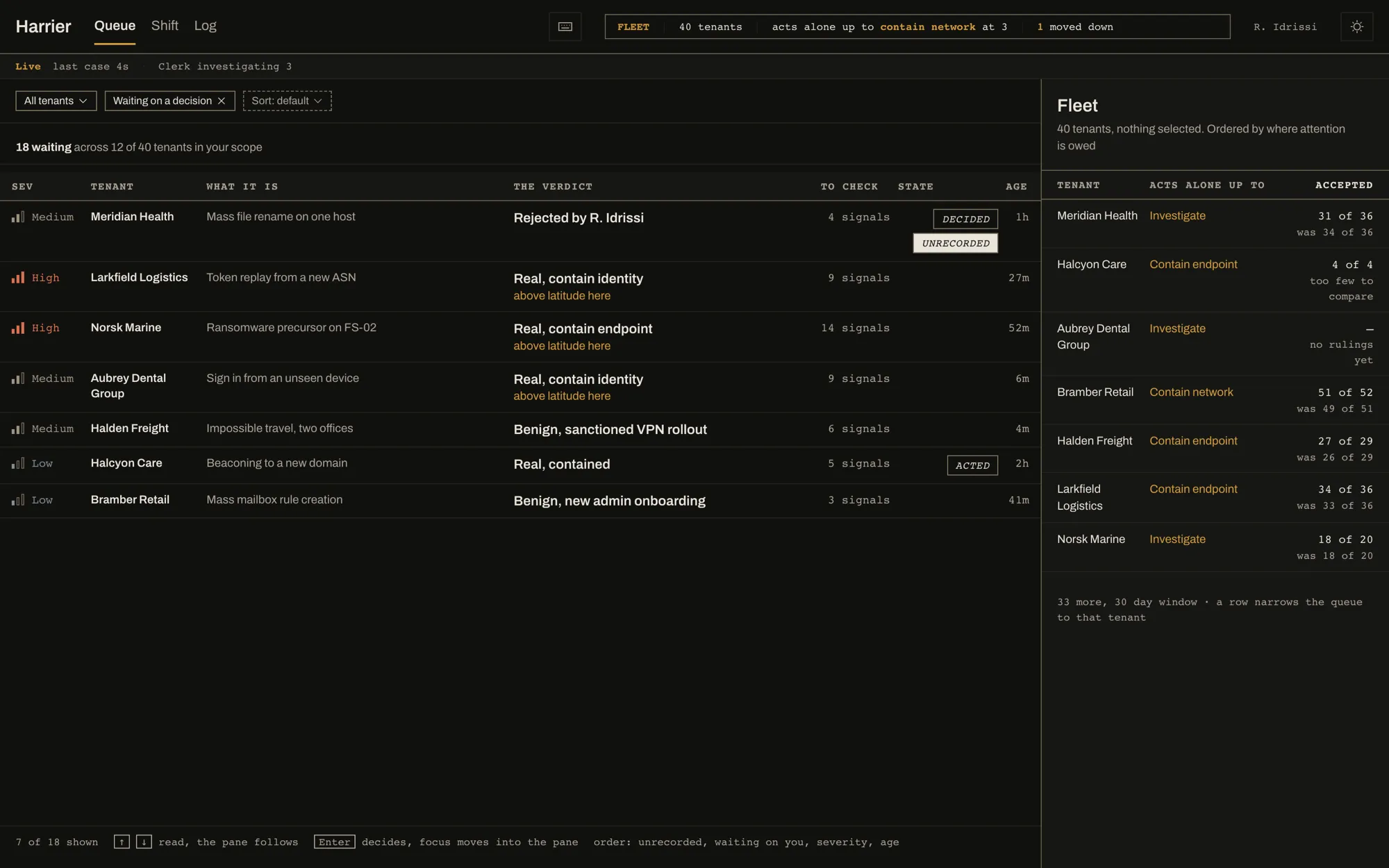This screenshot has width=1389, height=868.
Task: Select Bramber Retail in the queue
Action: click(520, 501)
